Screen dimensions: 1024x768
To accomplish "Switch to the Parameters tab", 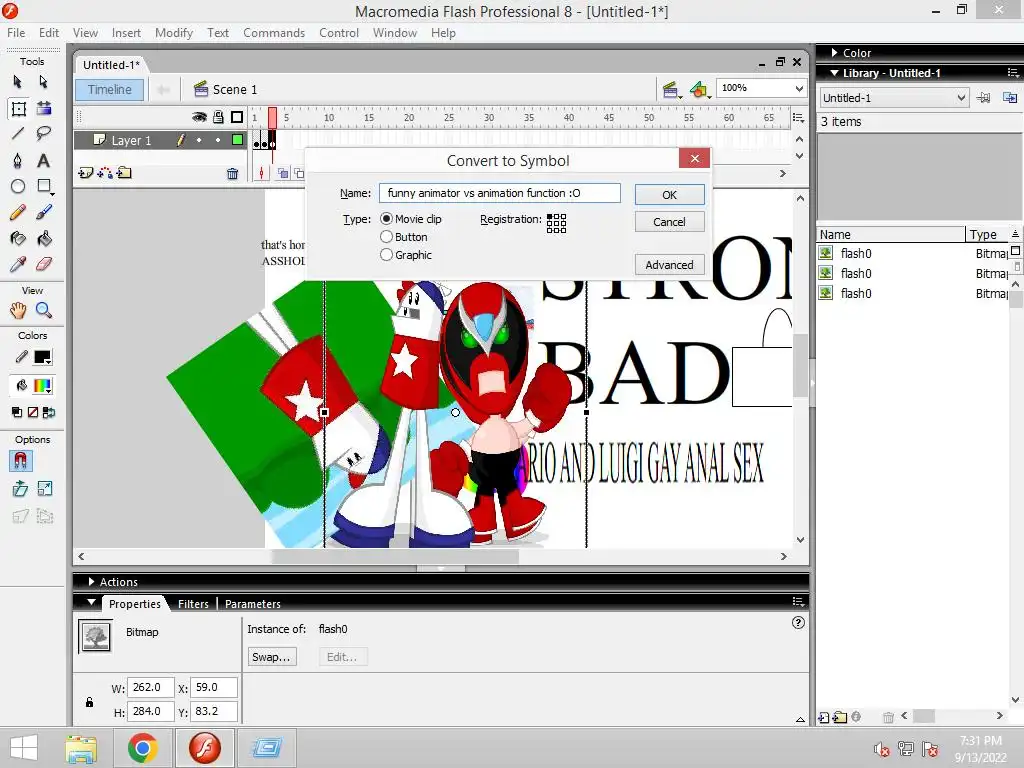I will click(x=253, y=603).
